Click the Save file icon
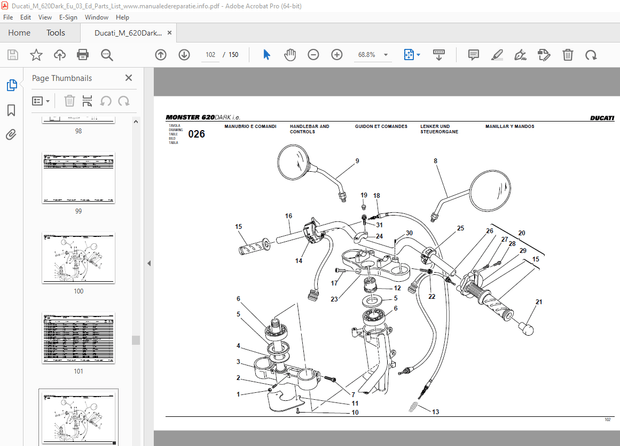The height and width of the screenshot is (446, 620). pos(13,55)
